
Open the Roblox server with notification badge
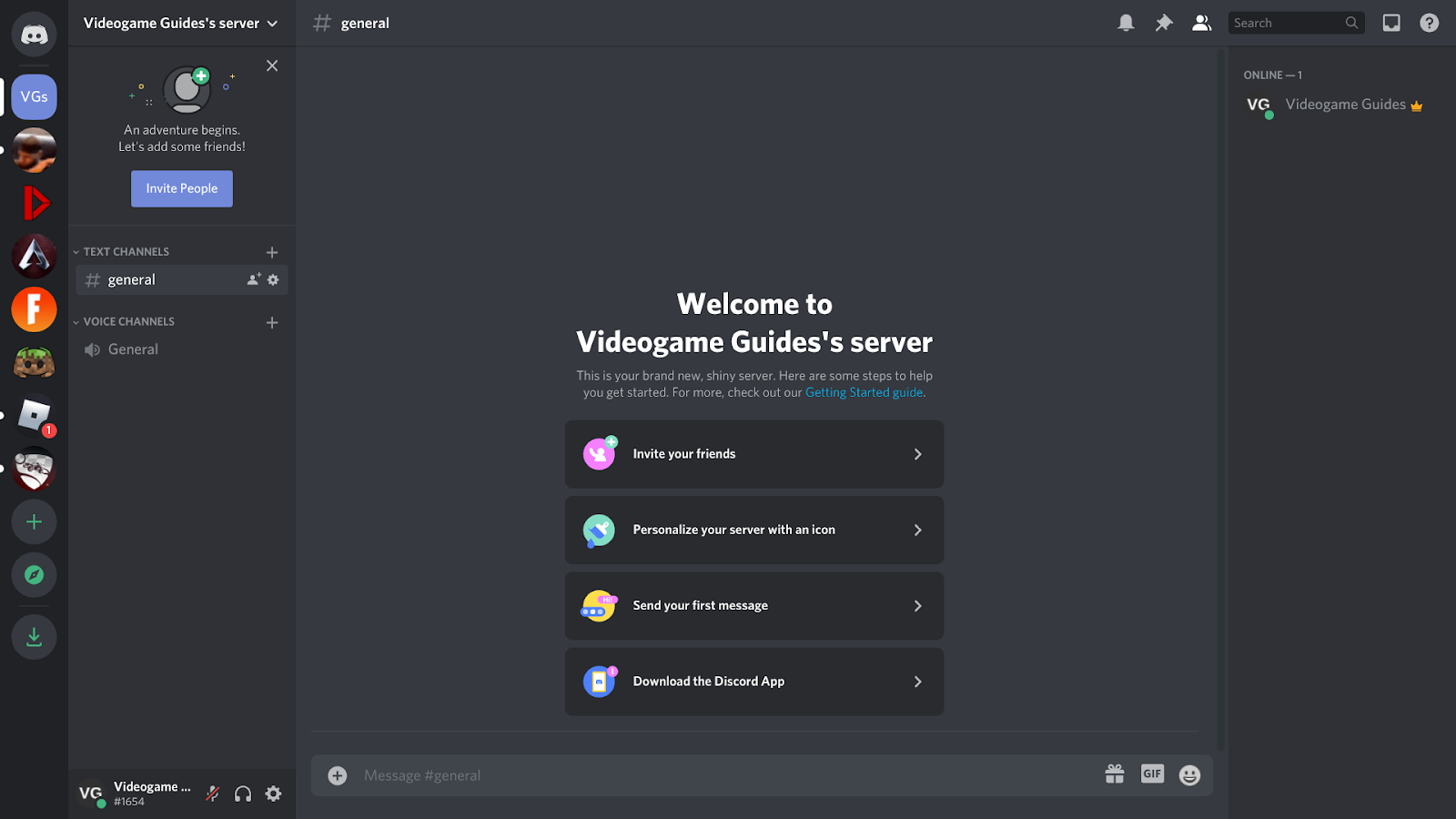[34, 416]
